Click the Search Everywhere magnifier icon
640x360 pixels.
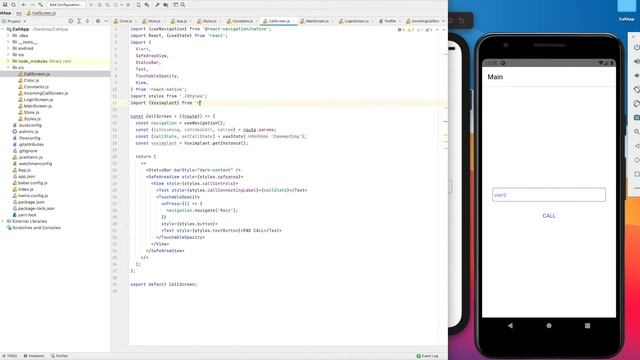[183, 4]
